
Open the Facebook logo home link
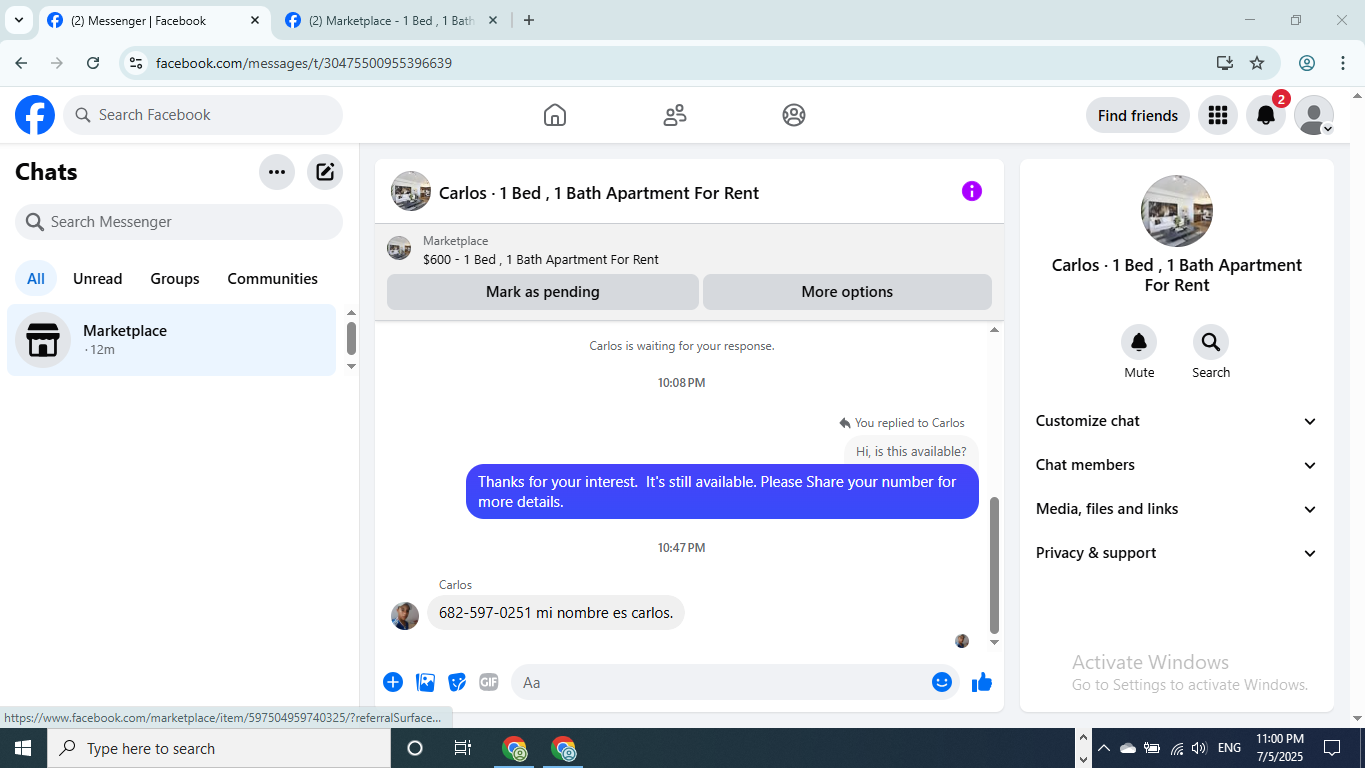pyautogui.click(x=35, y=115)
